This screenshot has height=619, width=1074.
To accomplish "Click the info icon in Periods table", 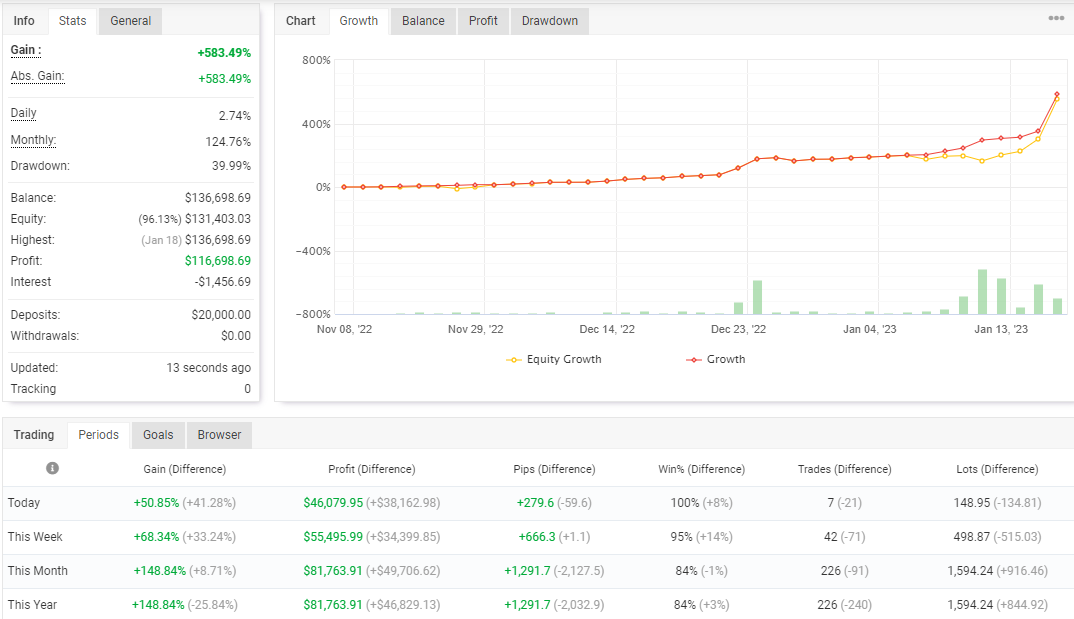I will click(52, 468).
